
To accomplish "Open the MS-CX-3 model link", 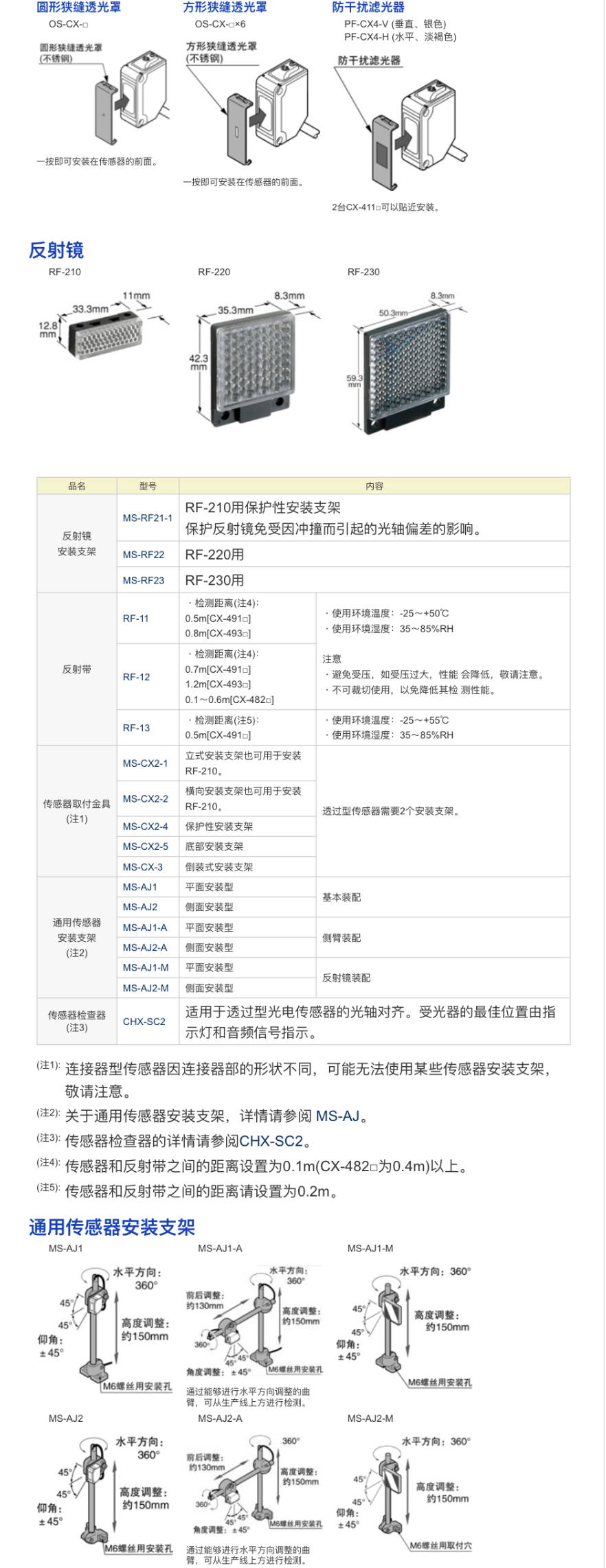I will coord(143,867).
